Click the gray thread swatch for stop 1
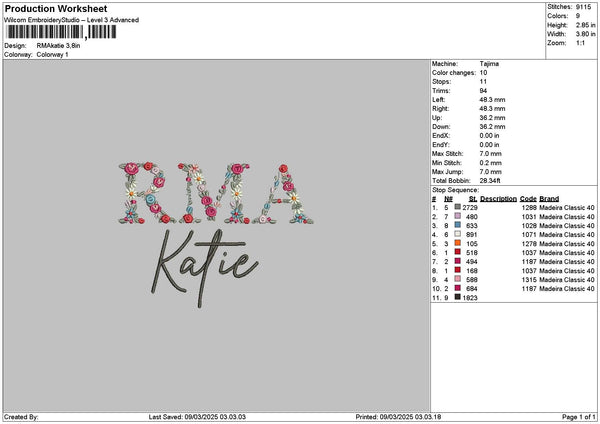Viewport: 600px width, 424px height. coord(457,207)
